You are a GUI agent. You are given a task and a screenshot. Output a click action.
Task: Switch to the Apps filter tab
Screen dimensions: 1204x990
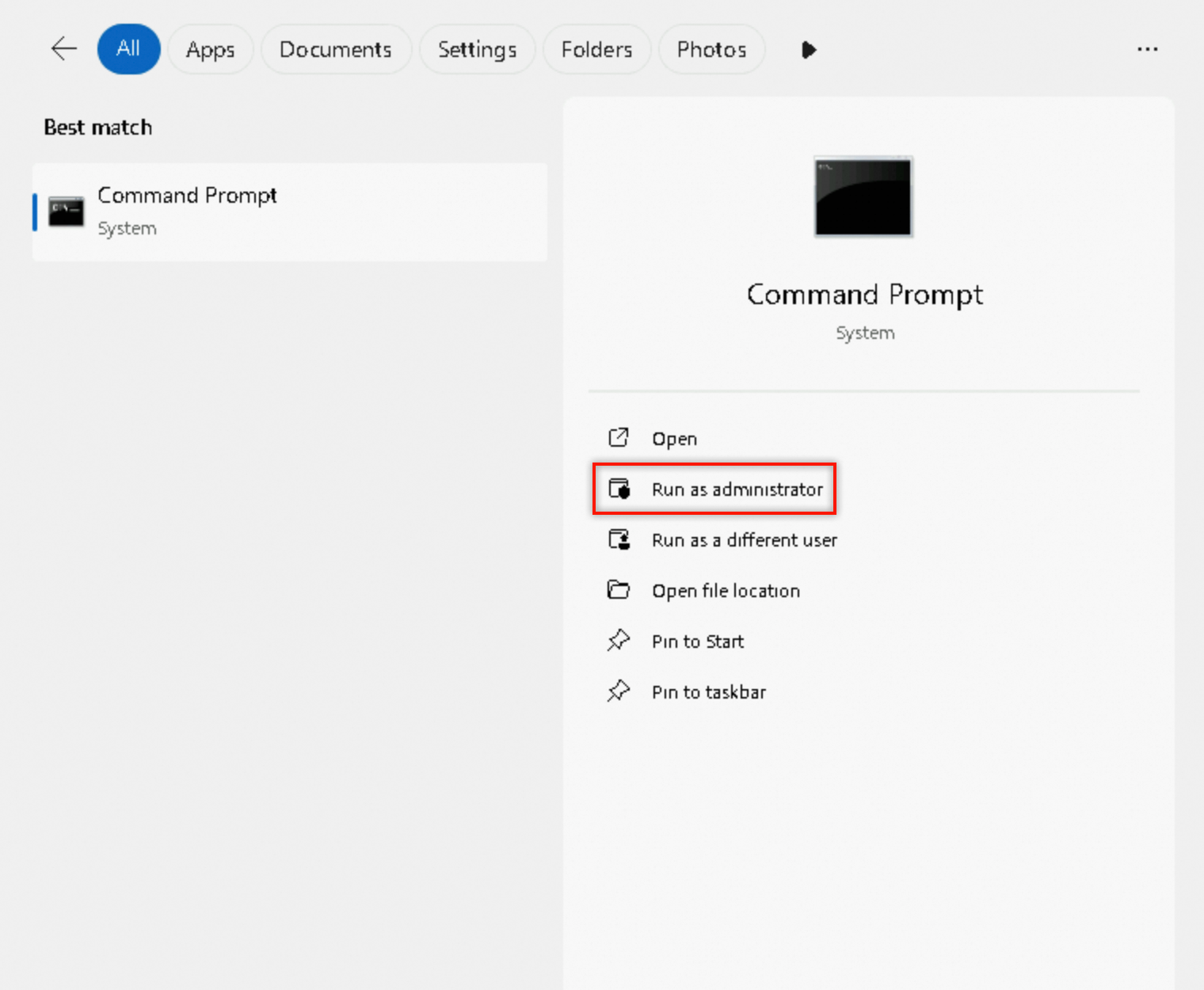(210, 49)
